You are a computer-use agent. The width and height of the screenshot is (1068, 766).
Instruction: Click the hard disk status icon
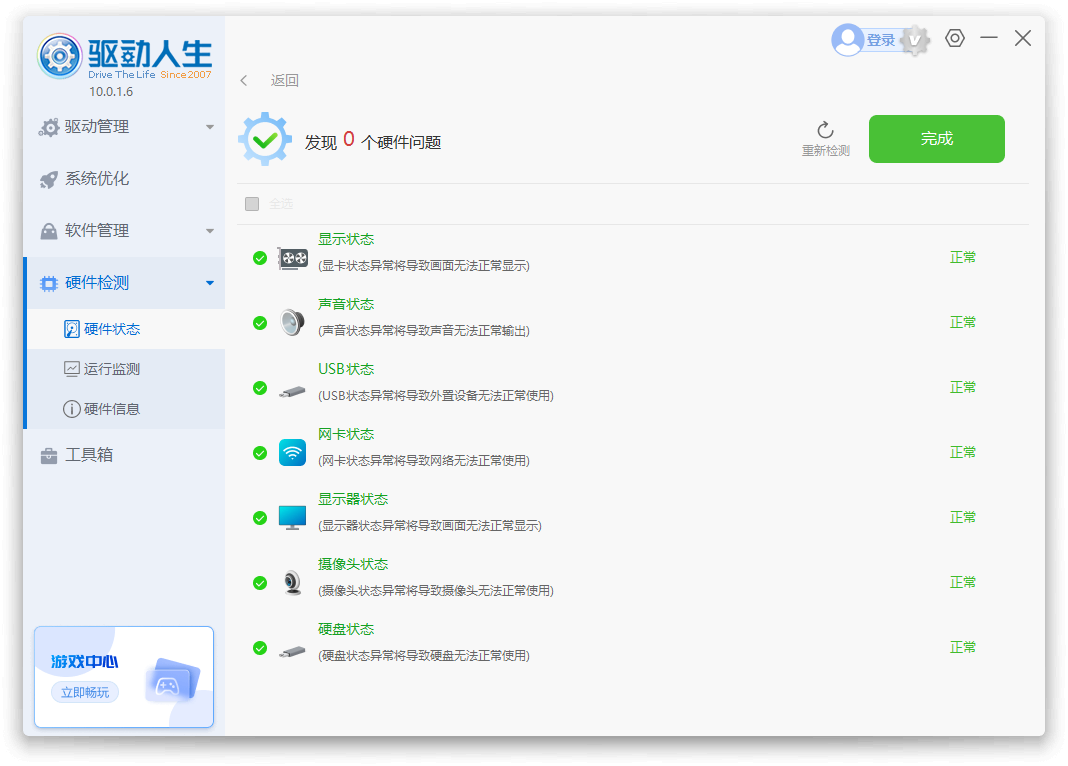coord(292,650)
